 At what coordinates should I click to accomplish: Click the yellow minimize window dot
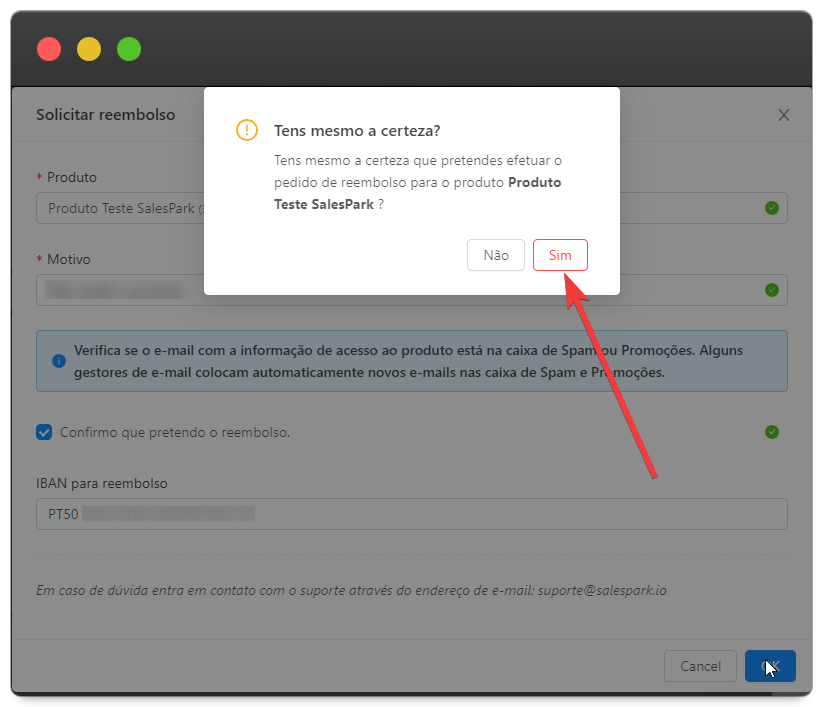point(89,49)
